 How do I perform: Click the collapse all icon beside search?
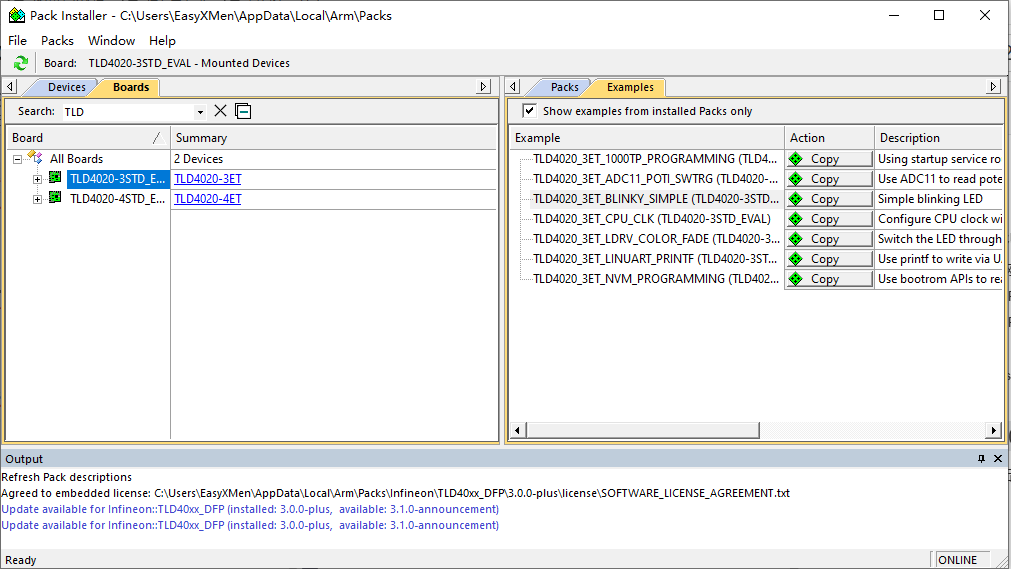(243, 111)
